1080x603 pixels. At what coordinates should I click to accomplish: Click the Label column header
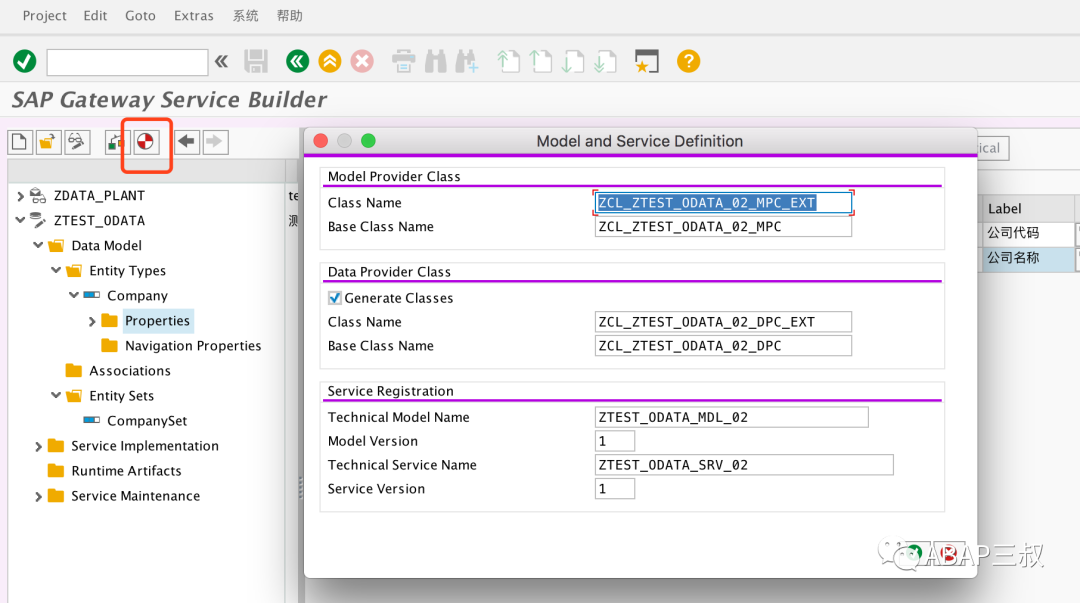click(1026, 209)
